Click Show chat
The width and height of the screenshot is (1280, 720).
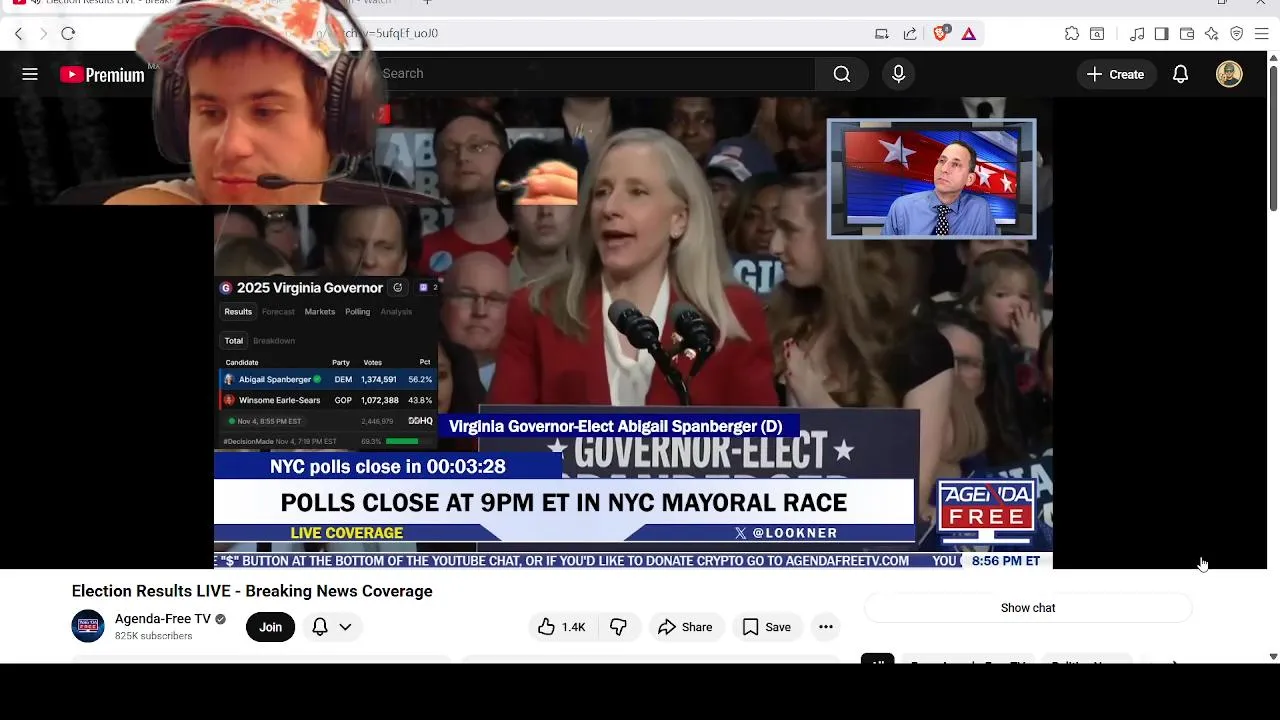[1028, 608]
